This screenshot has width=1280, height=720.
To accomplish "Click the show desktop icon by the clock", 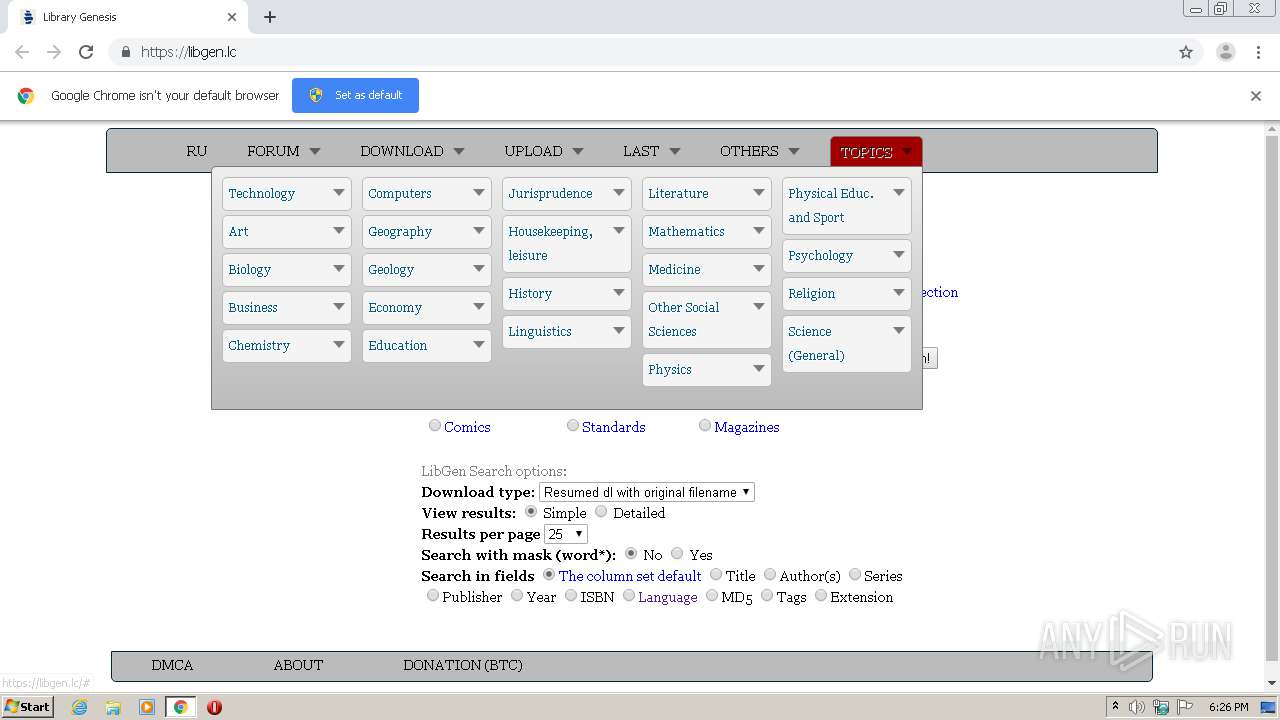I will [1269, 707].
